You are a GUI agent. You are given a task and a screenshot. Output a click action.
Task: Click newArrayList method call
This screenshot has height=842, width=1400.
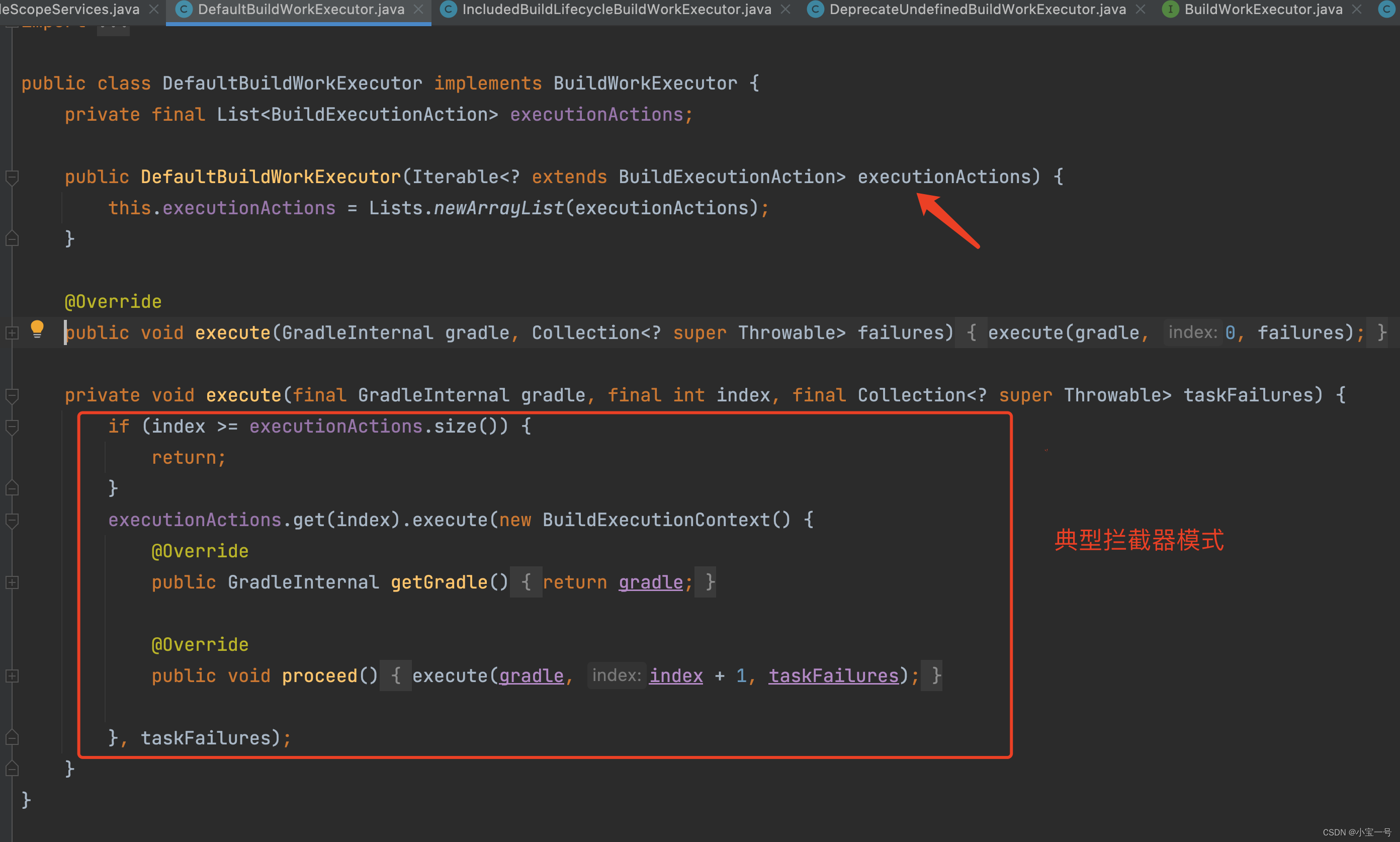coord(499,208)
